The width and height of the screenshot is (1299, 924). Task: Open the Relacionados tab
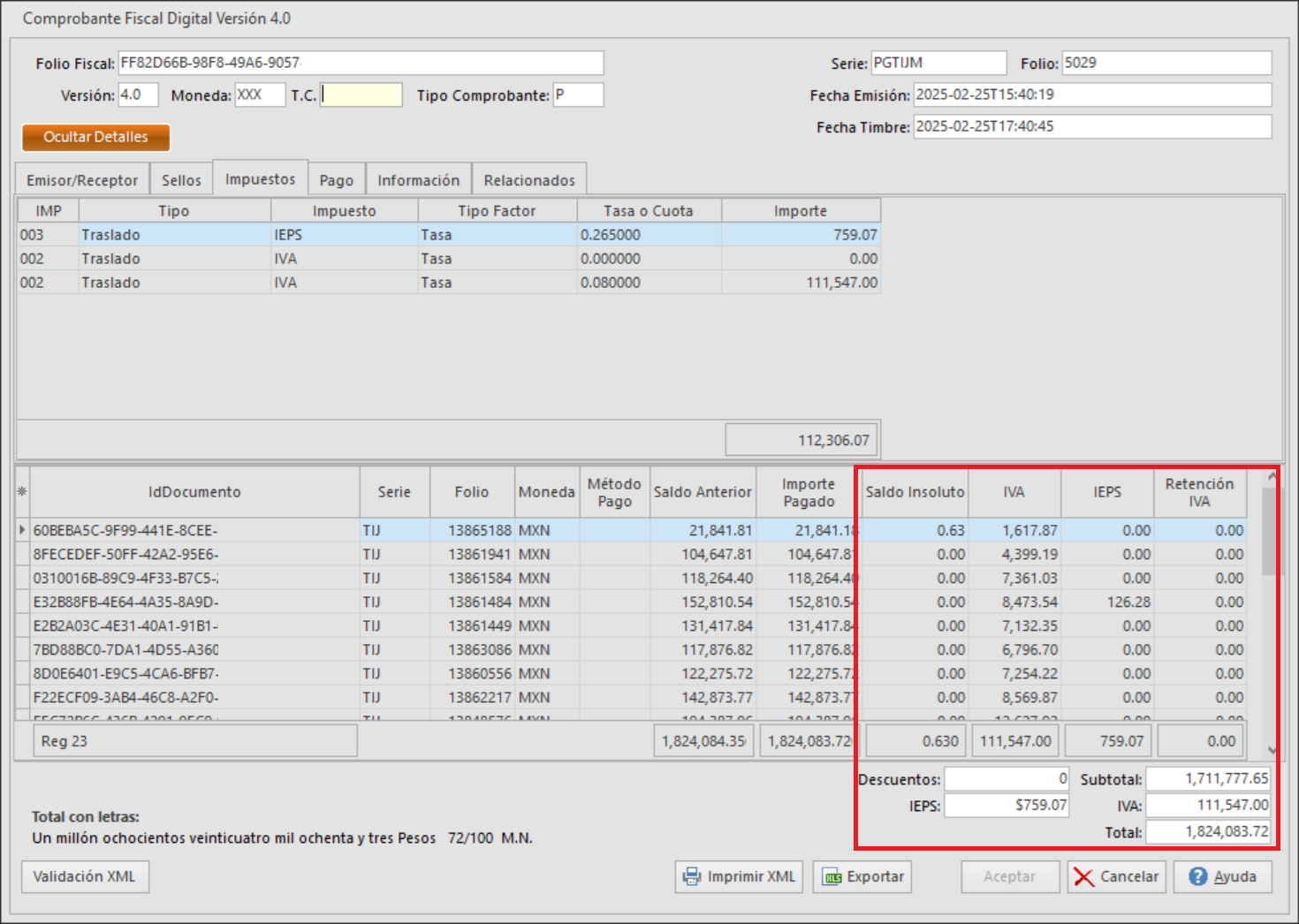coord(529,179)
